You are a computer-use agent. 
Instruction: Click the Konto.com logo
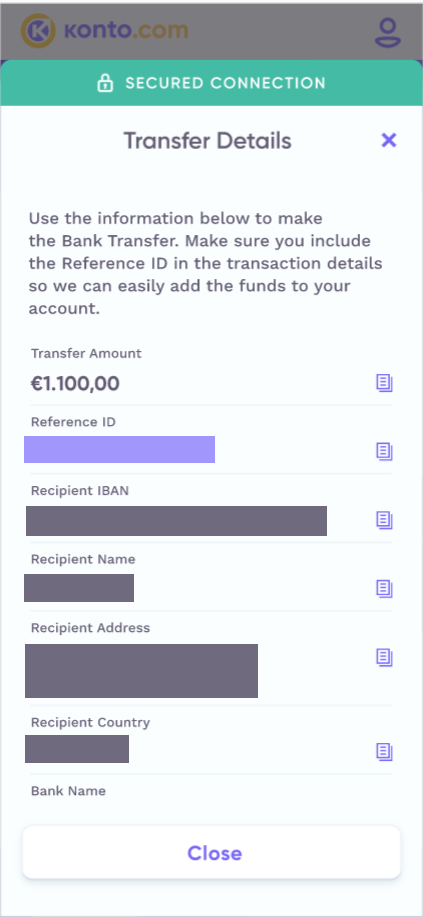[x=105, y=30]
